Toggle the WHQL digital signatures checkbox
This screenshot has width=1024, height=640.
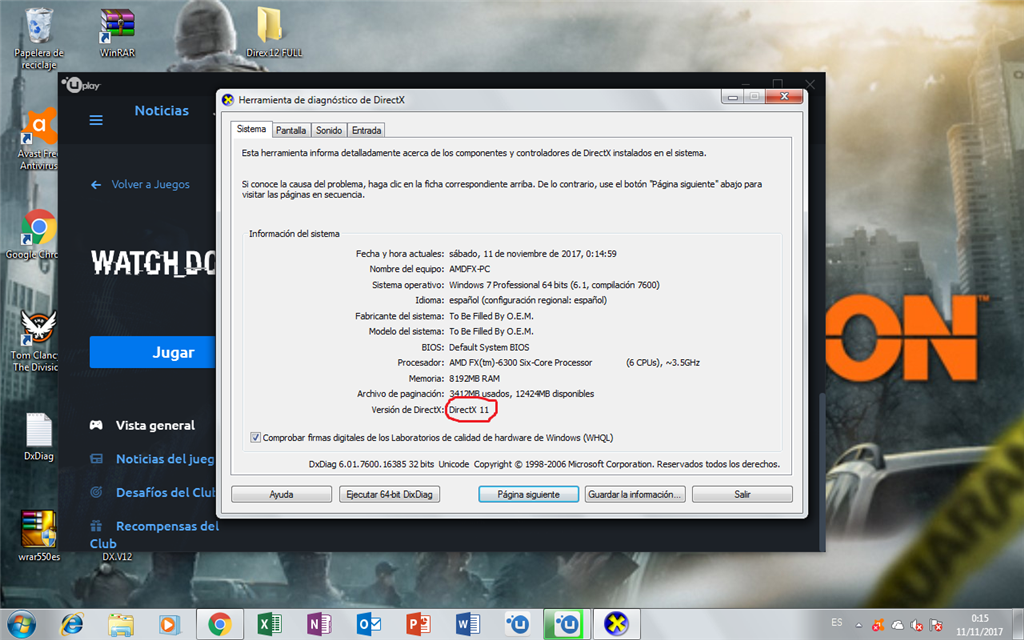[255, 438]
